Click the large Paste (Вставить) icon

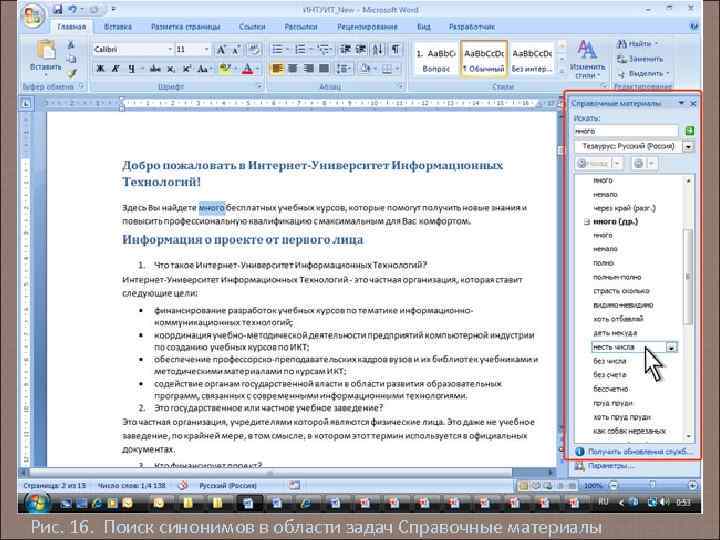tap(46, 51)
